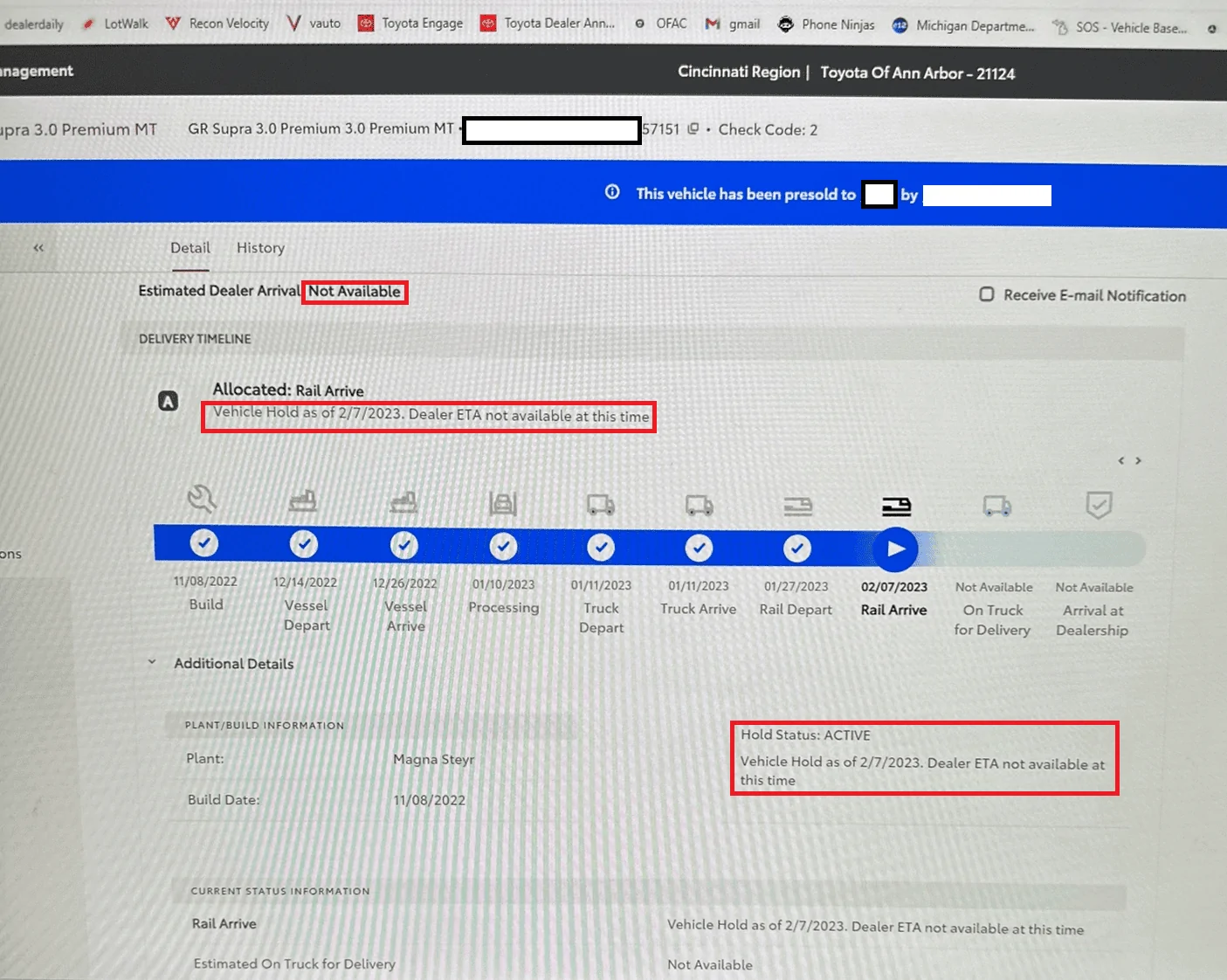The height and width of the screenshot is (980, 1227).
Task: Click the Toyota Of Ann Arbor - 21124 header
Action: (x=918, y=73)
